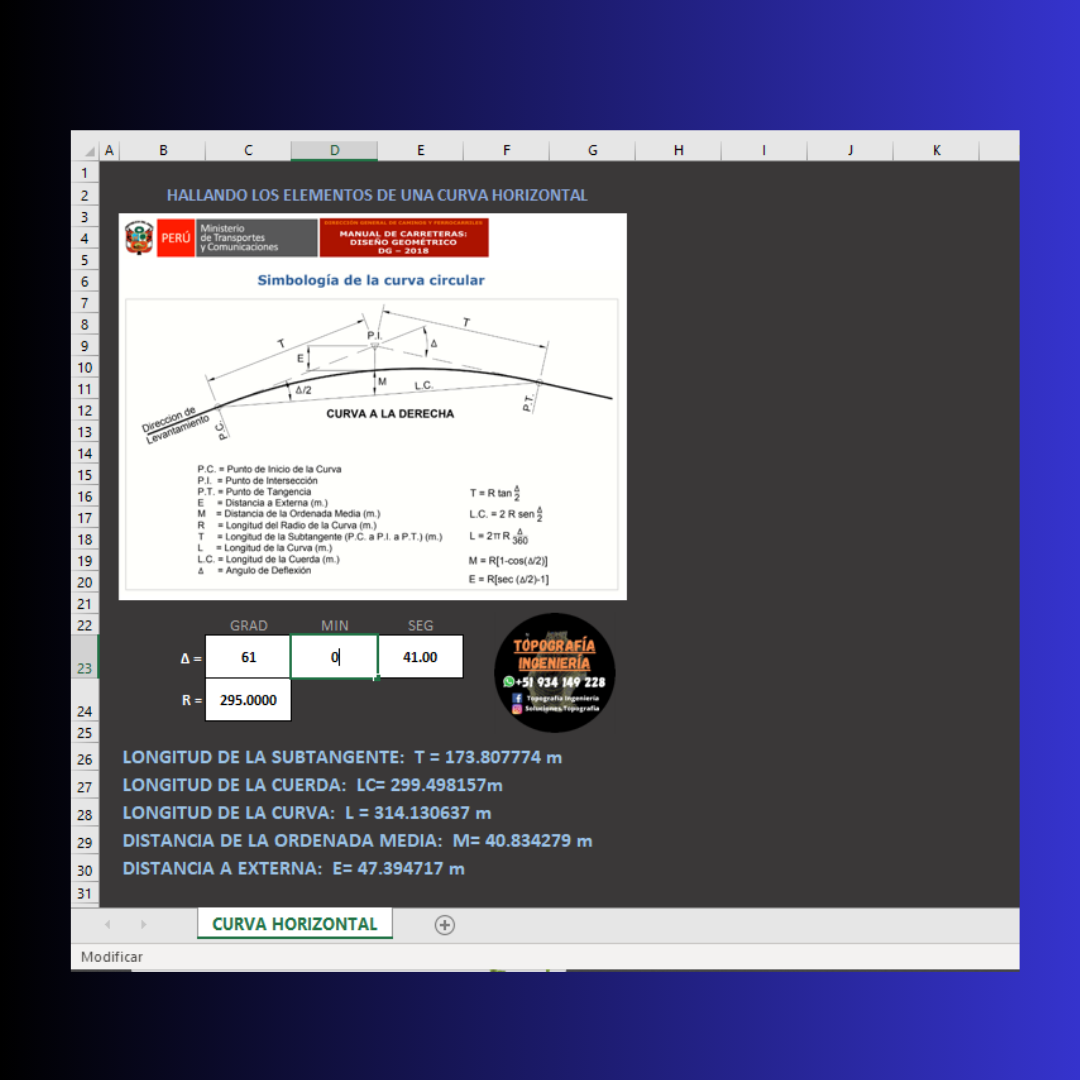Viewport: 1080px width, 1080px height.
Task: Select the sheet title about CURVA HORIZONTAL
Action: [x=377, y=195]
